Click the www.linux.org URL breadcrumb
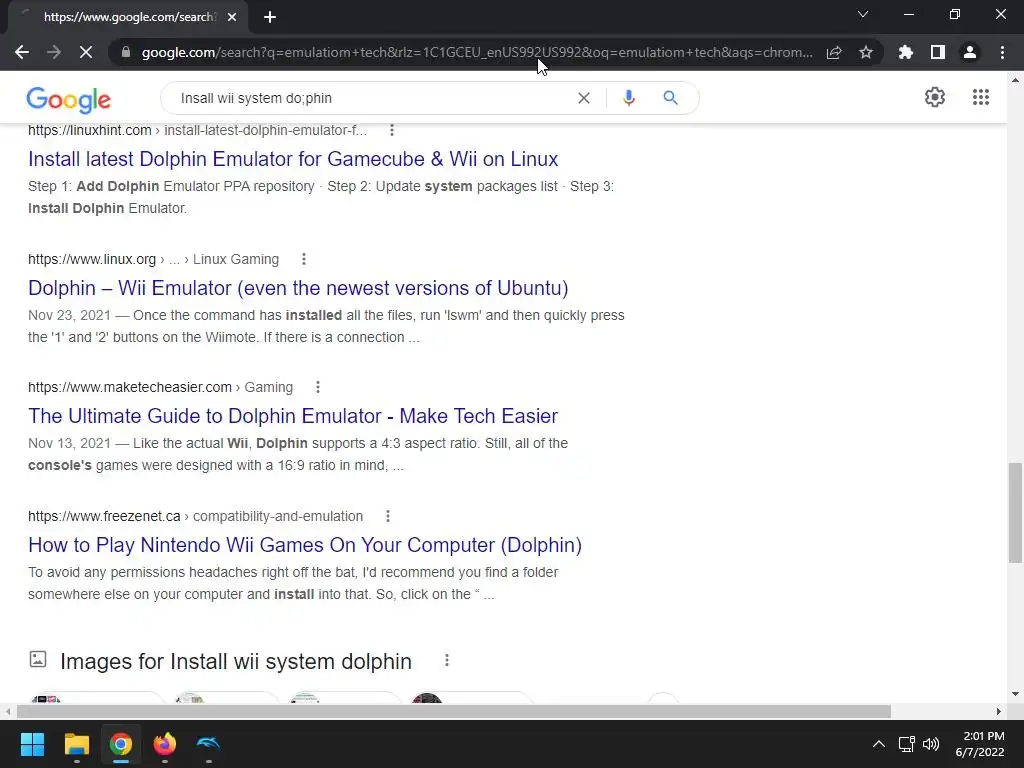 (x=153, y=259)
